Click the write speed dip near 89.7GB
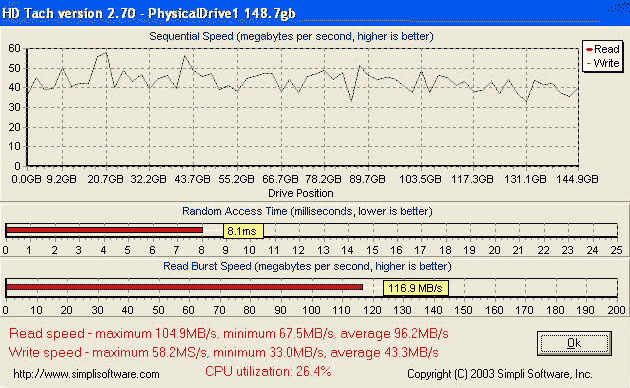This screenshot has height=388, width=630. tap(352, 101)
